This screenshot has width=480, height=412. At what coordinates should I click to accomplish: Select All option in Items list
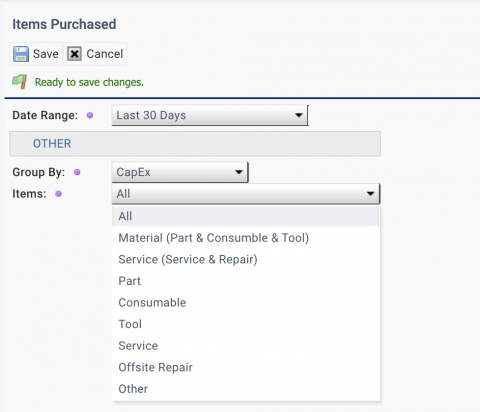(246, 216)
